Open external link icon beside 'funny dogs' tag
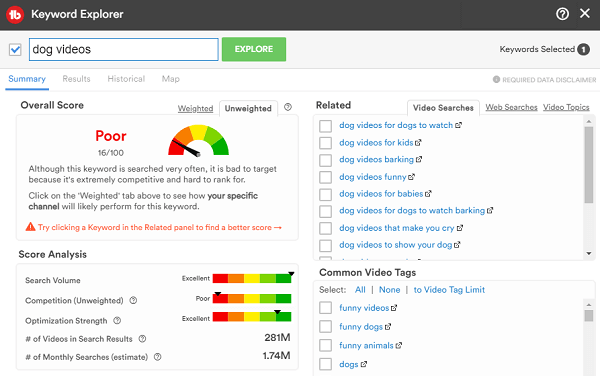600x376 pixels. point(388,327)
